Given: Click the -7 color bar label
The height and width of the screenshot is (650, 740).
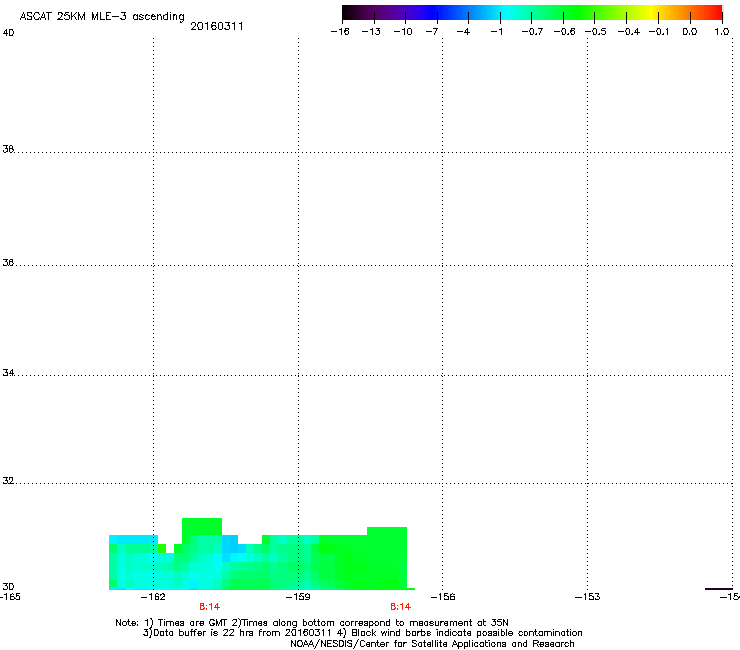Looking at the screenshot, I should click(431, 32).
